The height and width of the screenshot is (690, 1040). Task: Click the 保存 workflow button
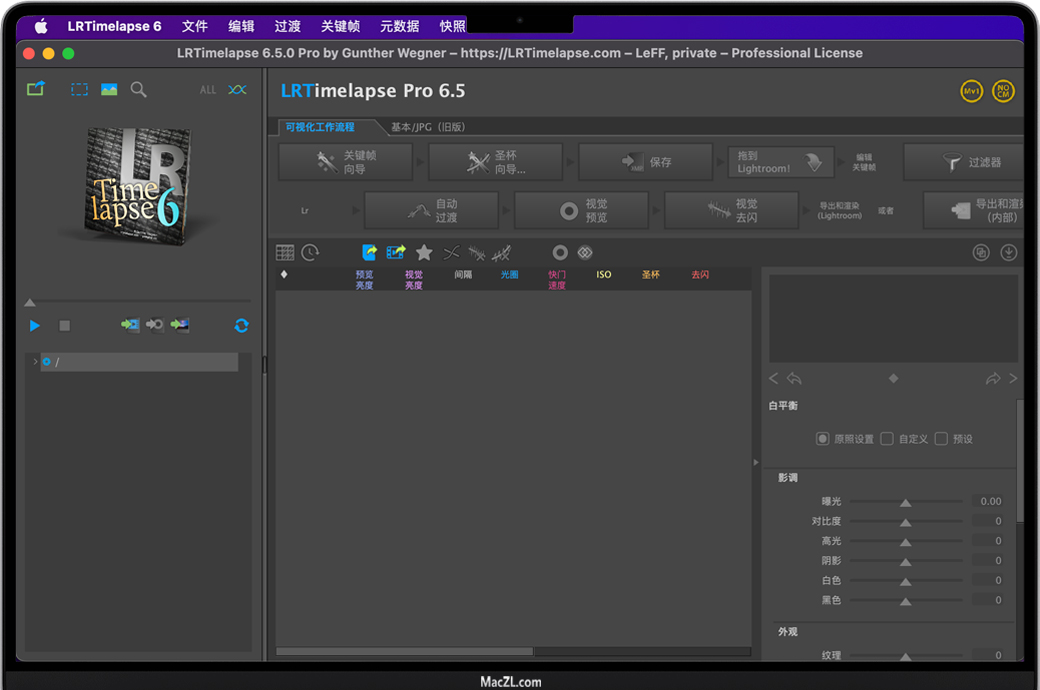pos(646,162)
